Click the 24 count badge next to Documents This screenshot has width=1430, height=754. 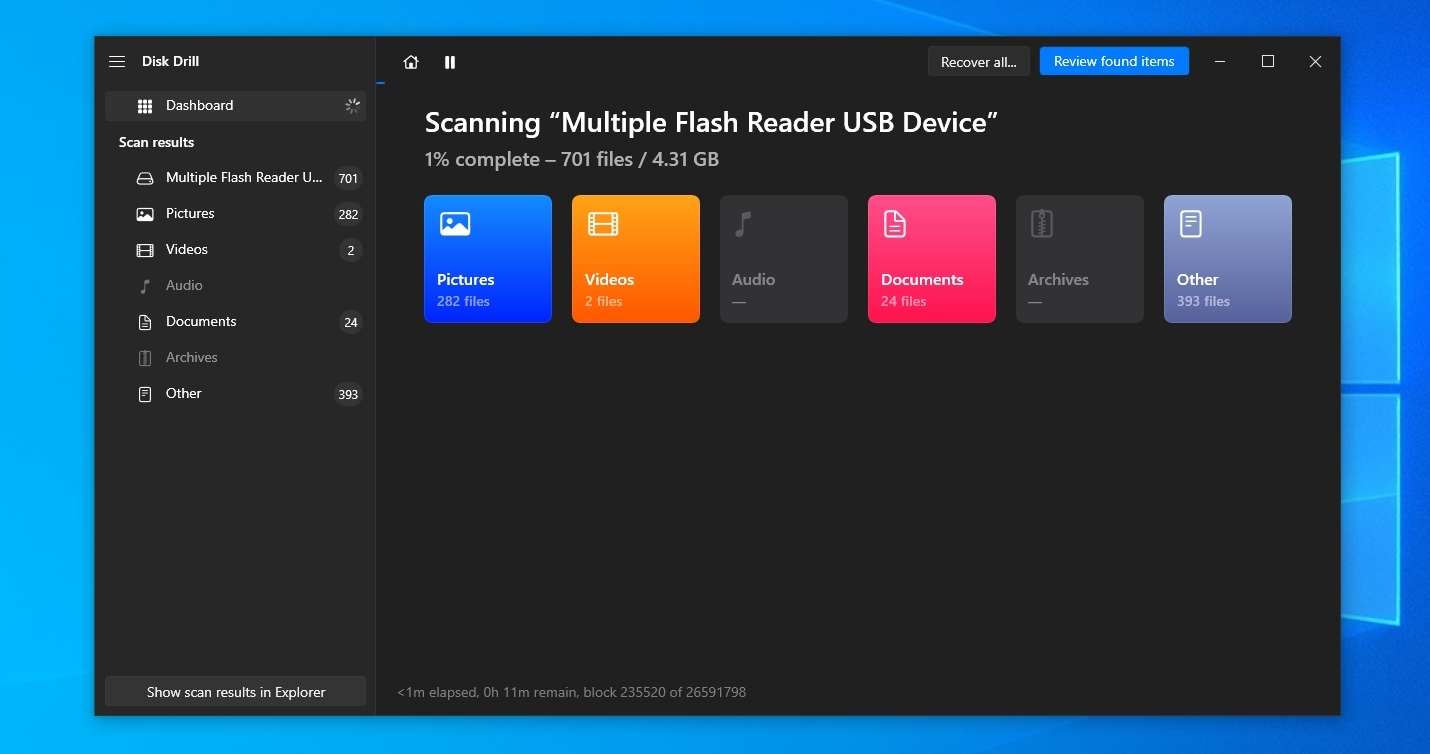(x=350, y=323)
